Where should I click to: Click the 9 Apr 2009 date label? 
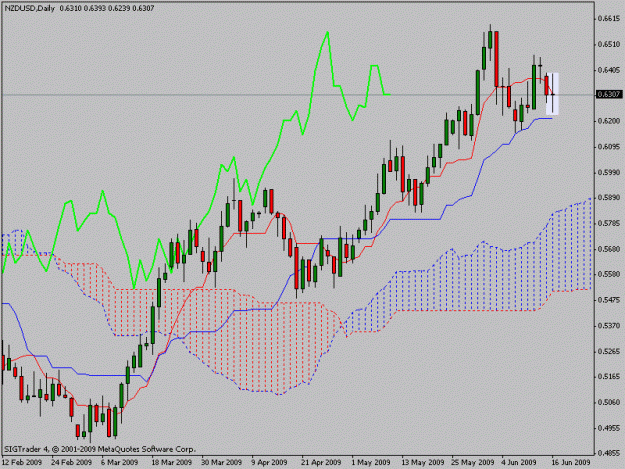click(x=269, y=463)
